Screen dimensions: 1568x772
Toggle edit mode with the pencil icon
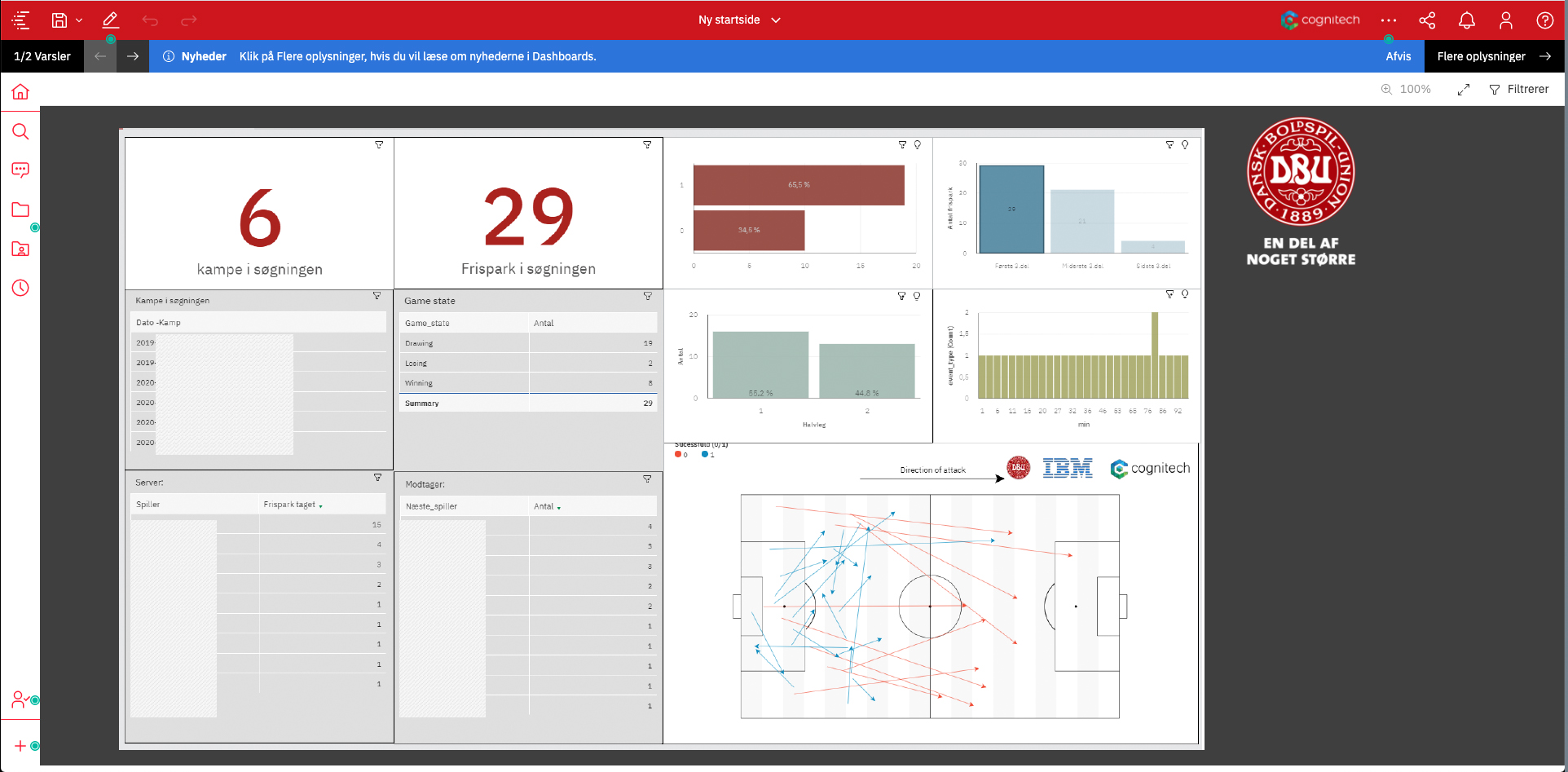tap(110, 20)
